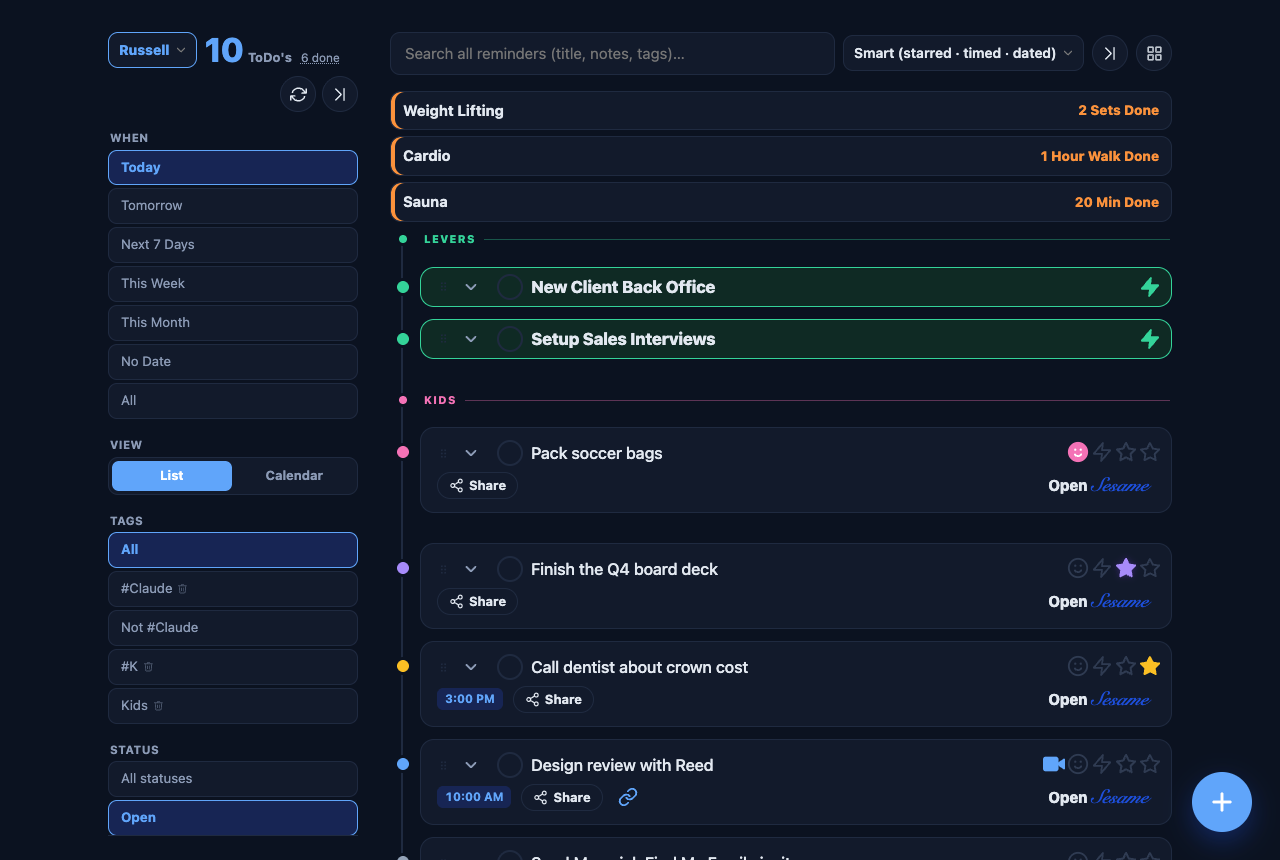Screen dimensions: 1280x860
Task: Expand New Client Back Office chevron
Action: coord(471,287)
